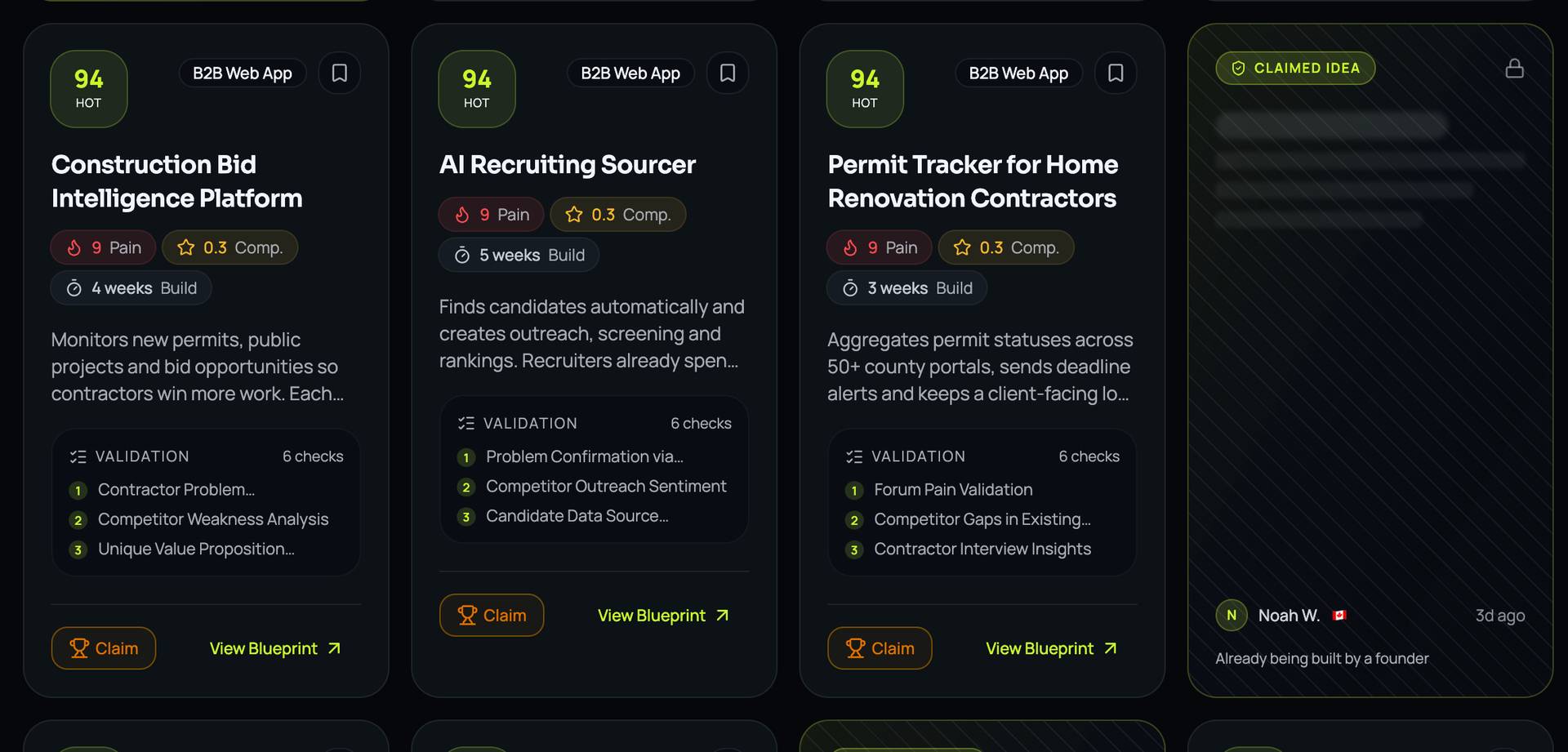This screenshot has height=752, width=1568.
Task: Open View Blueprint for AI Recruiting Sourcer
Action: [663, 615]
